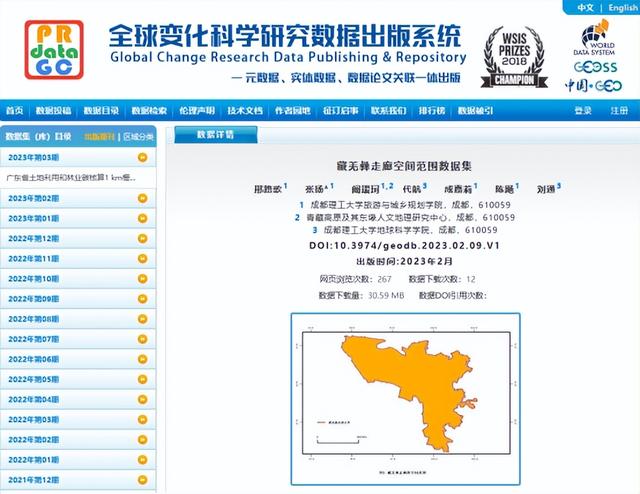Open 数据检索 in the navigation bar

(149, 110)
